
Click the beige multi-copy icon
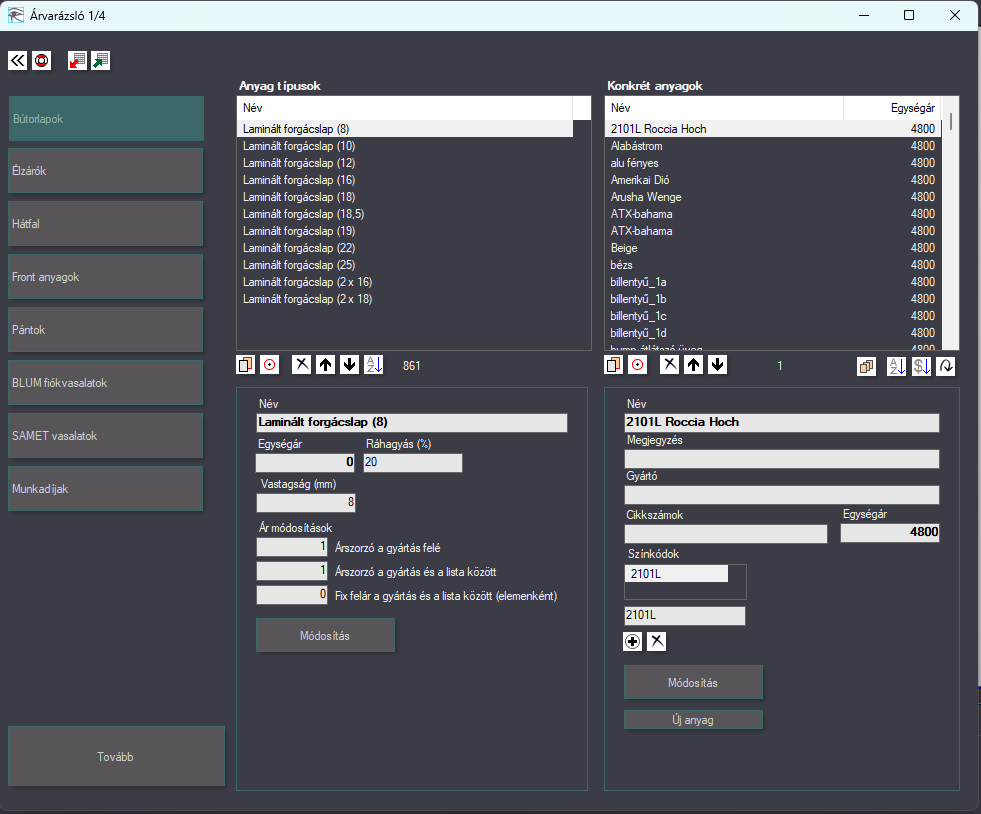(x=867, y=367)
